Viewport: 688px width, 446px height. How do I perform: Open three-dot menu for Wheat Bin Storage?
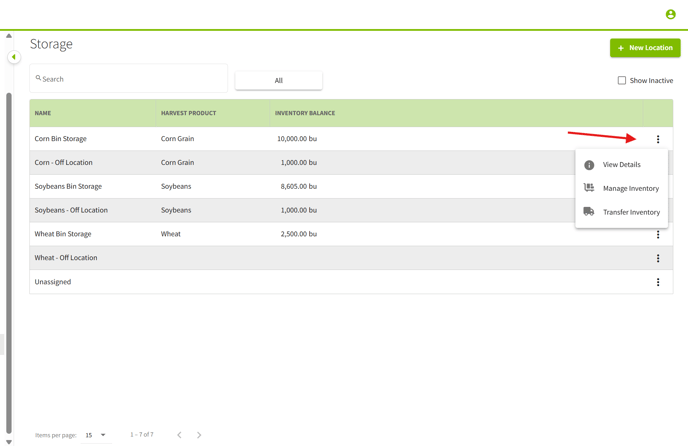click(658, 234)
